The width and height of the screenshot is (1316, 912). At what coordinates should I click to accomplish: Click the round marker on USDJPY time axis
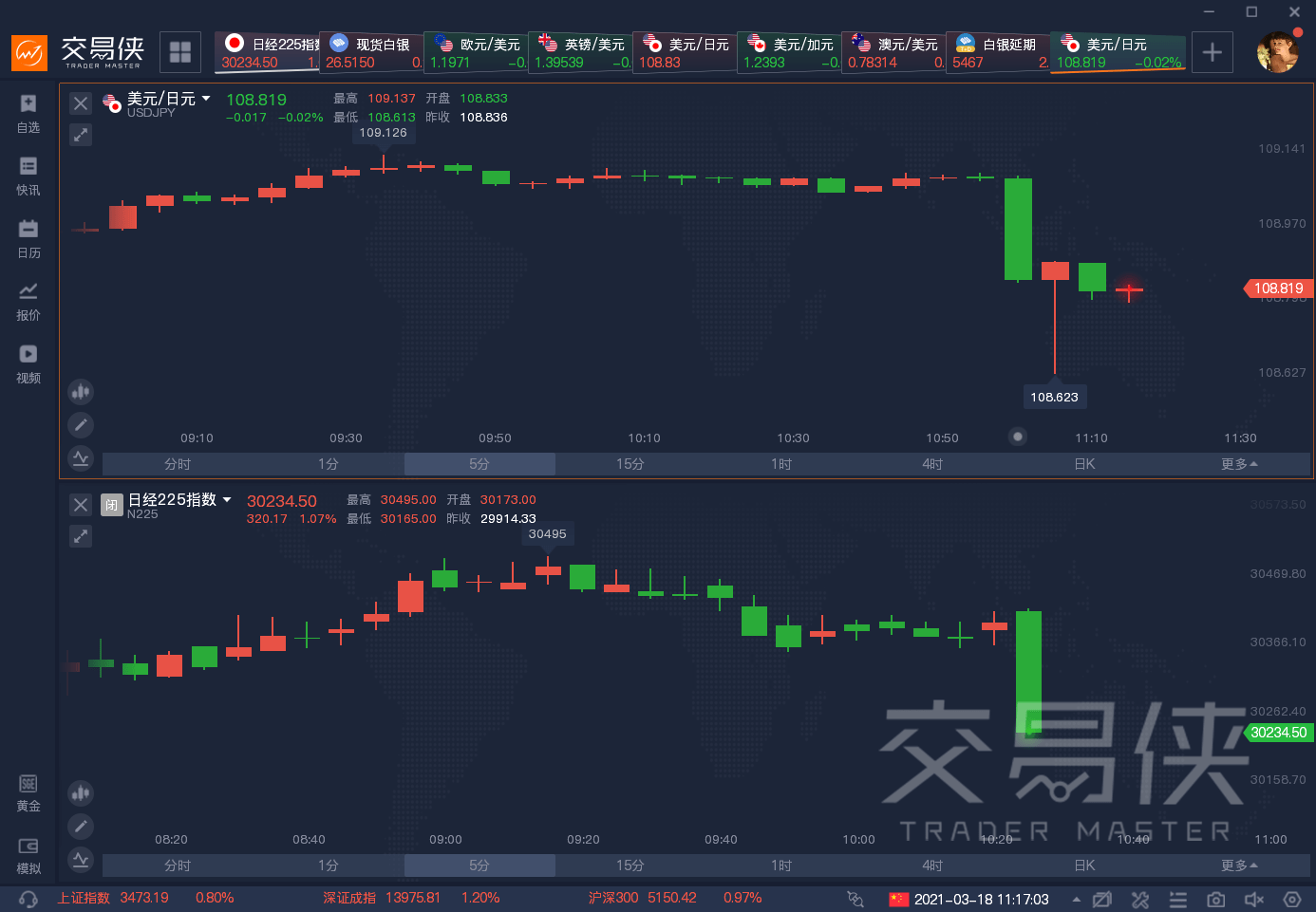[1018, 437]
